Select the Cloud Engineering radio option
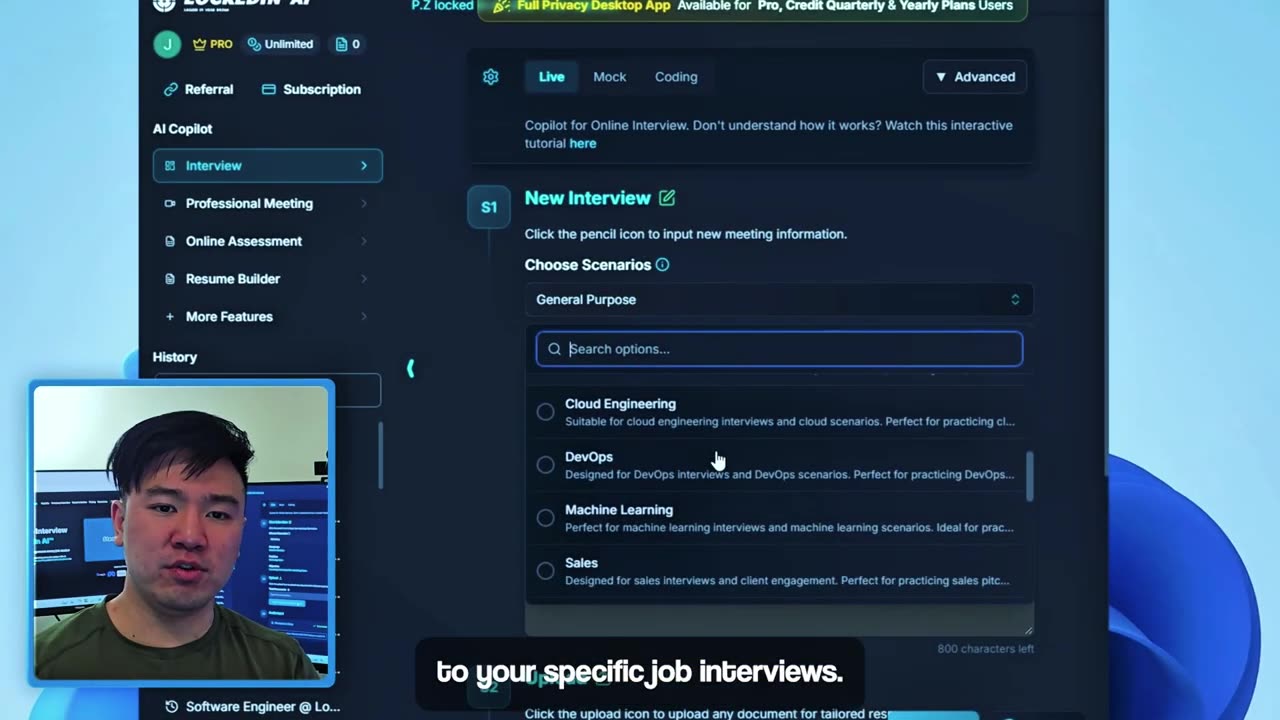The width and height of the screenshot is (1280, 720). pos(545,412)
